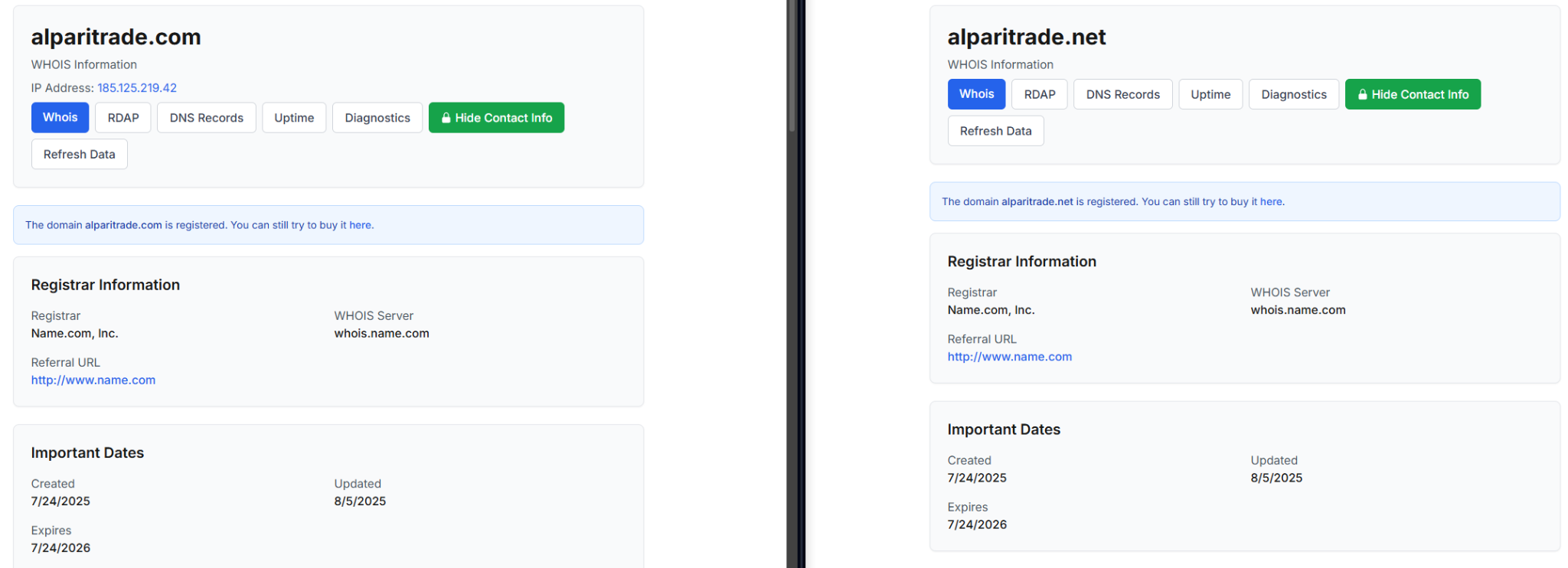Open the RDAP tab for alparitrade.com
The height and width of the screenshot is (568, 1568).
point(123,118)
